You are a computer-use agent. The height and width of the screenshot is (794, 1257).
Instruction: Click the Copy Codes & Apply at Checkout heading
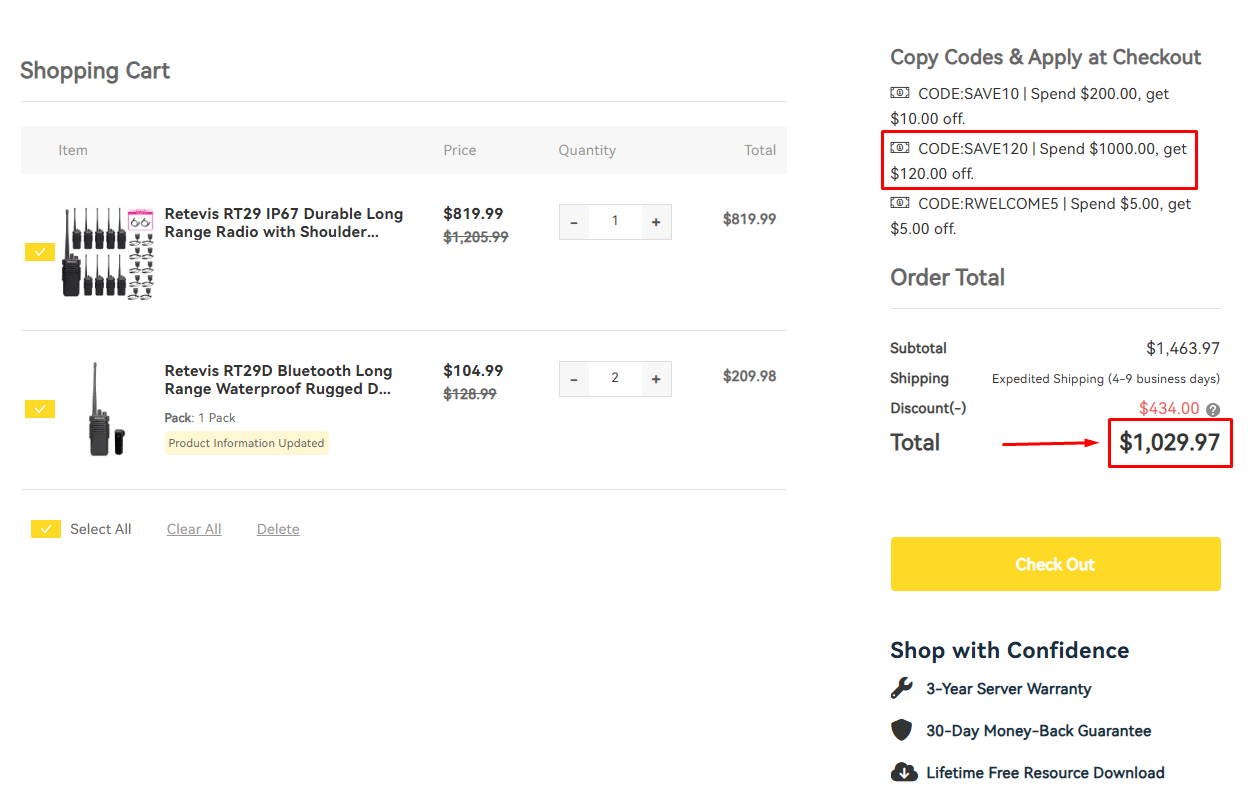1046,57
